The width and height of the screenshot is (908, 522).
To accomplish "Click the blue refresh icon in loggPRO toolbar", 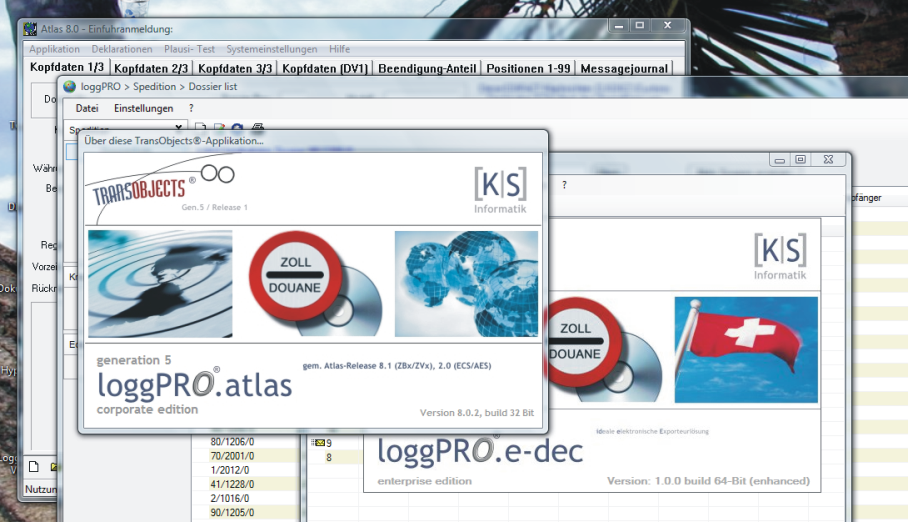I will (x=237, y=127).
